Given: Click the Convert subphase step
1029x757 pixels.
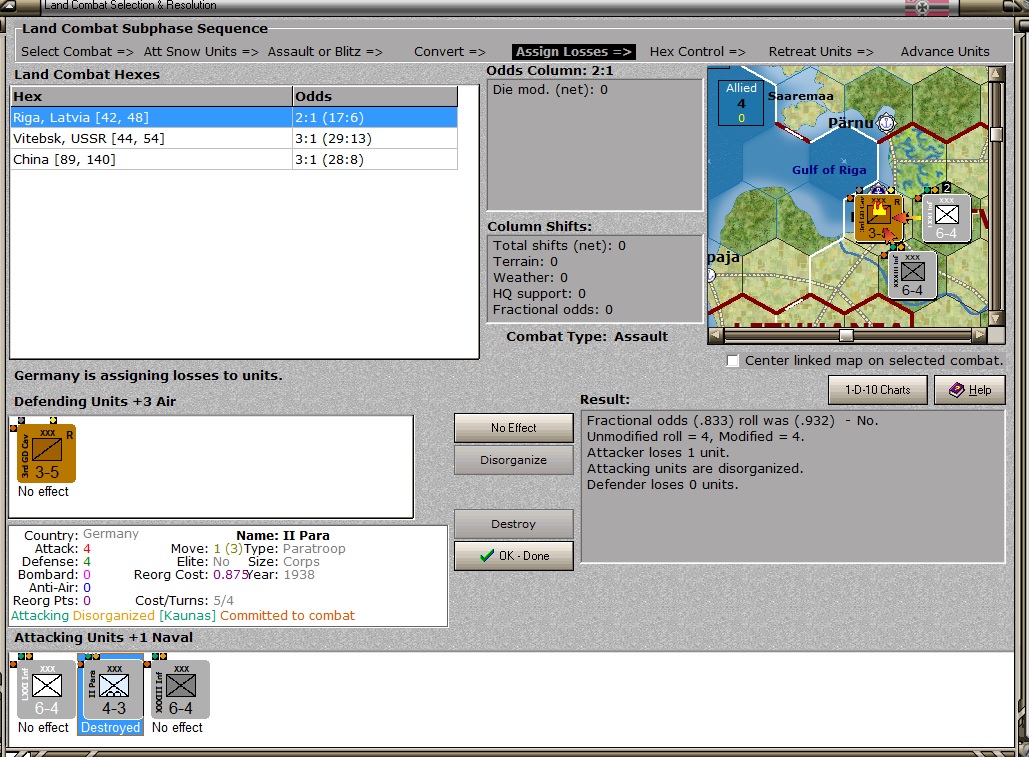Looking at the screenshot, I should pos(450,51).
